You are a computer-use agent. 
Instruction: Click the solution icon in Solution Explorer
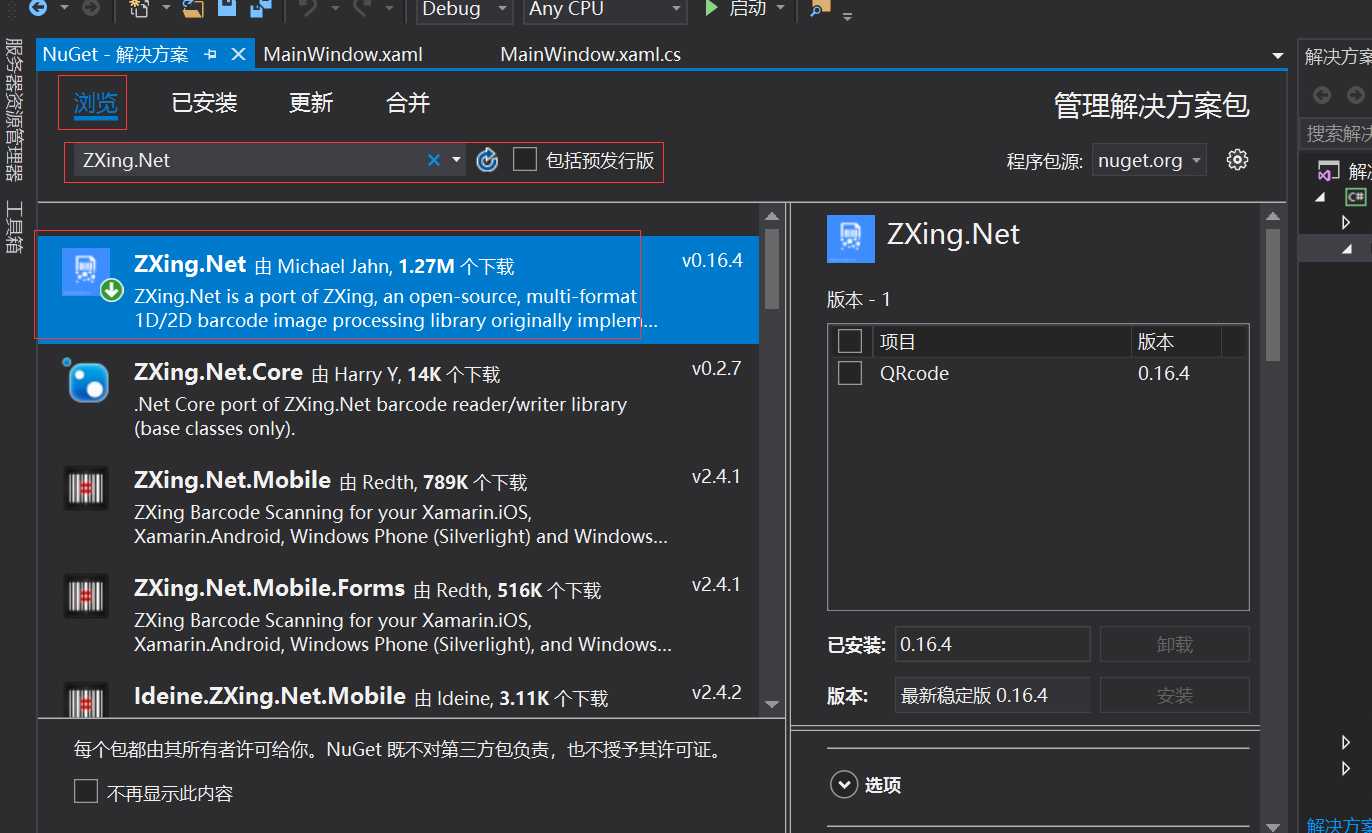[x=1328, y=172]
